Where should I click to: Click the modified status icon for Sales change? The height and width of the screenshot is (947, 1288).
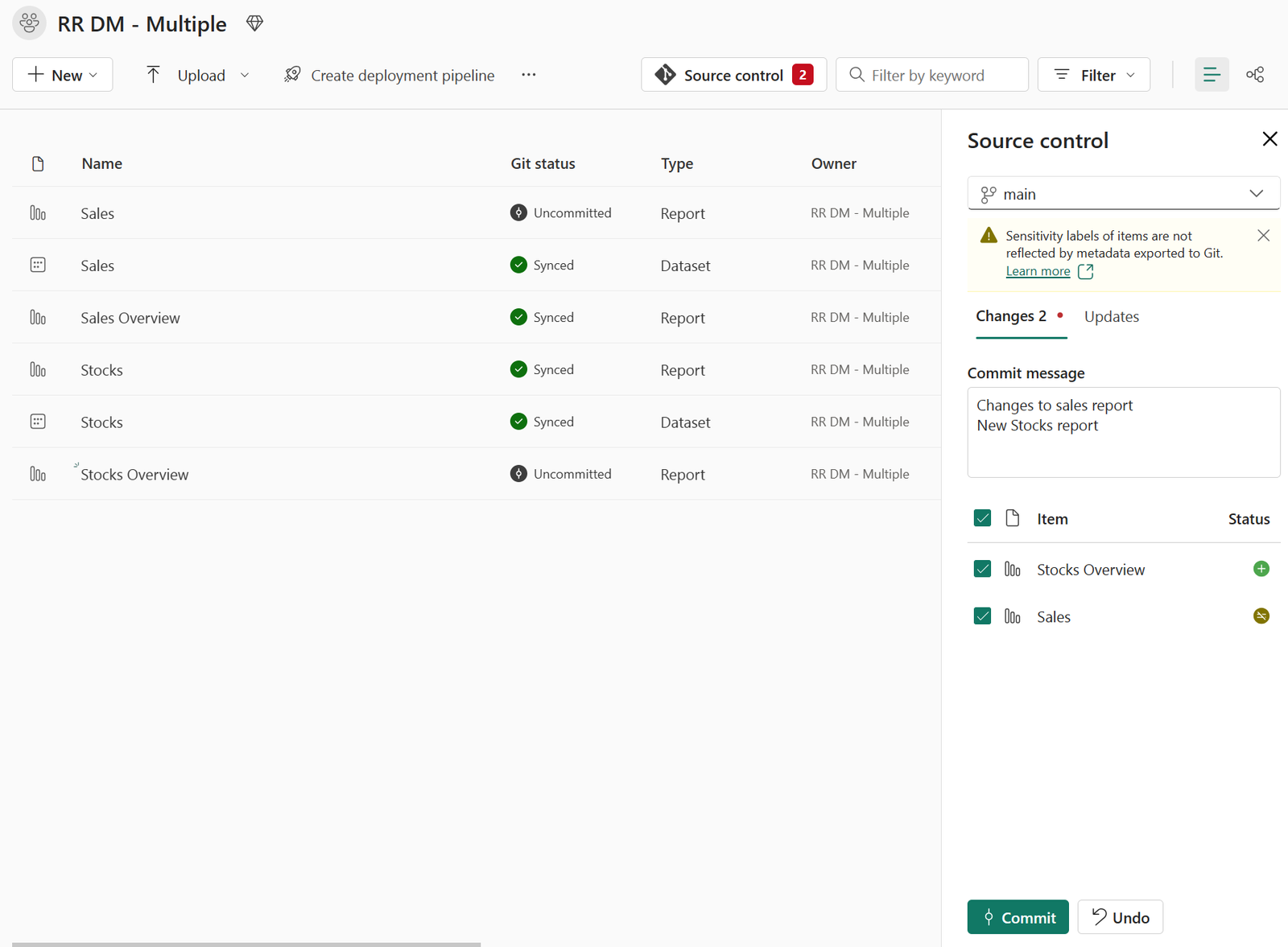(1261, 616)
